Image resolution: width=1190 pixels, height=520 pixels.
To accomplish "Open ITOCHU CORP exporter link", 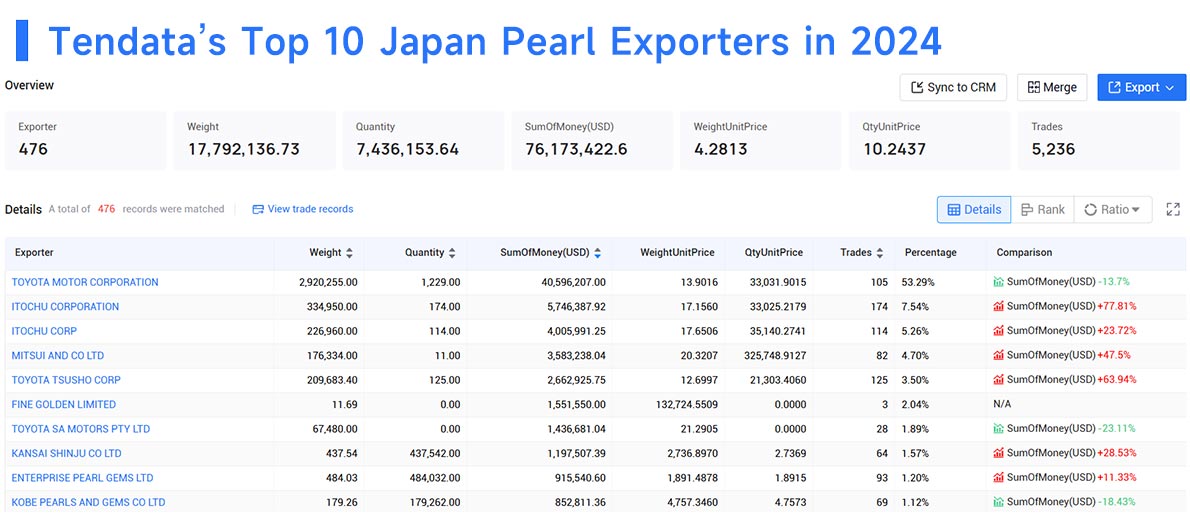I will coord(44,331).
